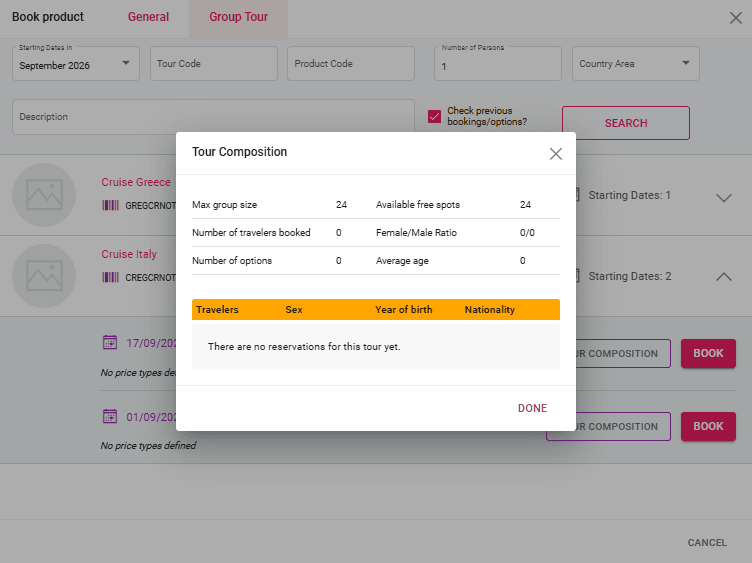Click the SEARCH button

[x=625, y=123]
